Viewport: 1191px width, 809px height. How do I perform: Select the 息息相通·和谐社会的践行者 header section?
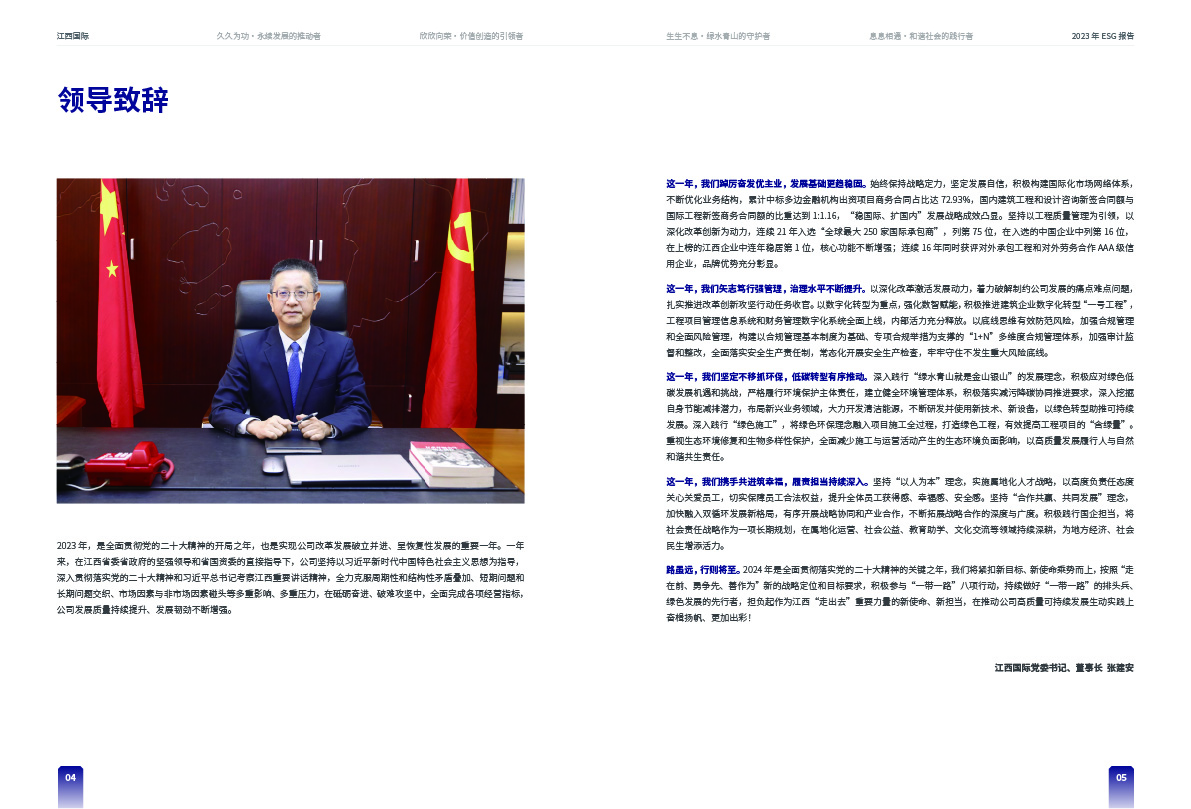[x=921, y=34]
